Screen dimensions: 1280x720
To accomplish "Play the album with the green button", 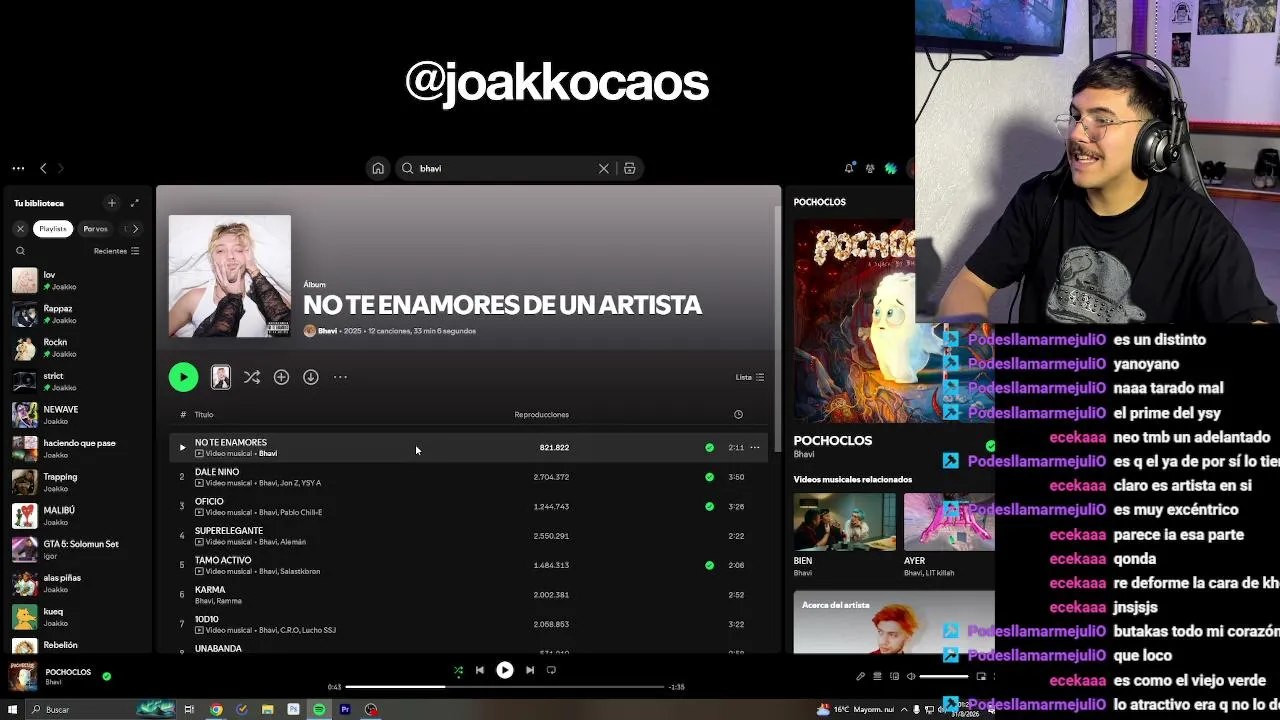I will 183,377.
